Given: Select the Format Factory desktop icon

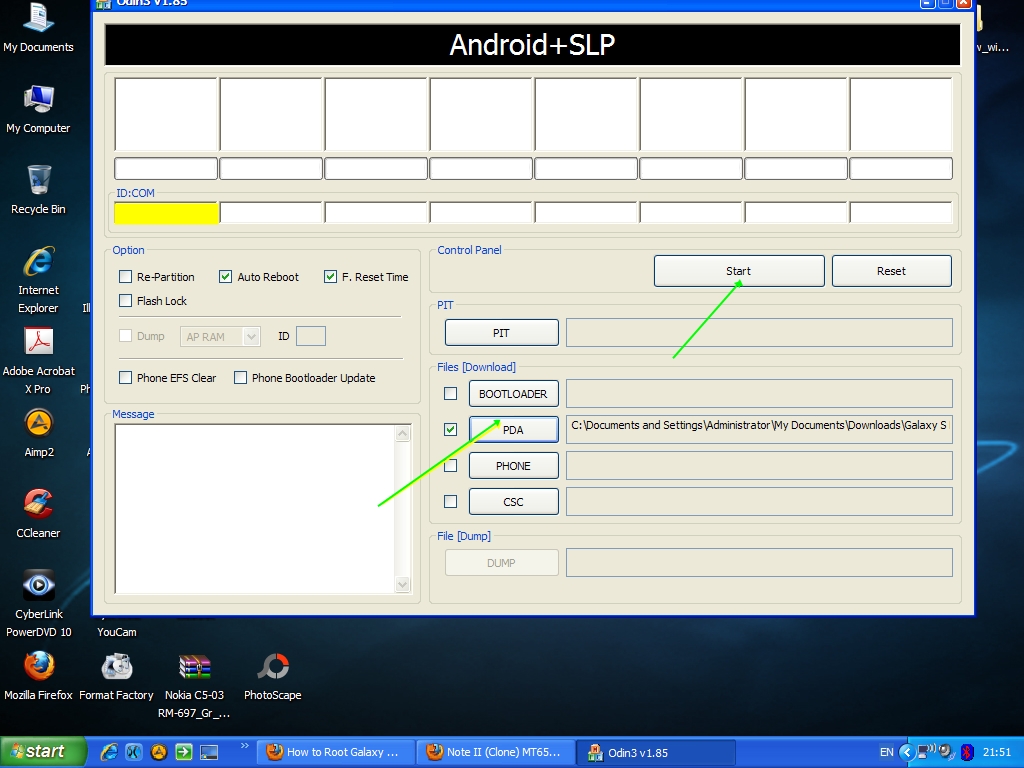Looking at the screenshot, I should pyautogui.click(x=116, y=676).
